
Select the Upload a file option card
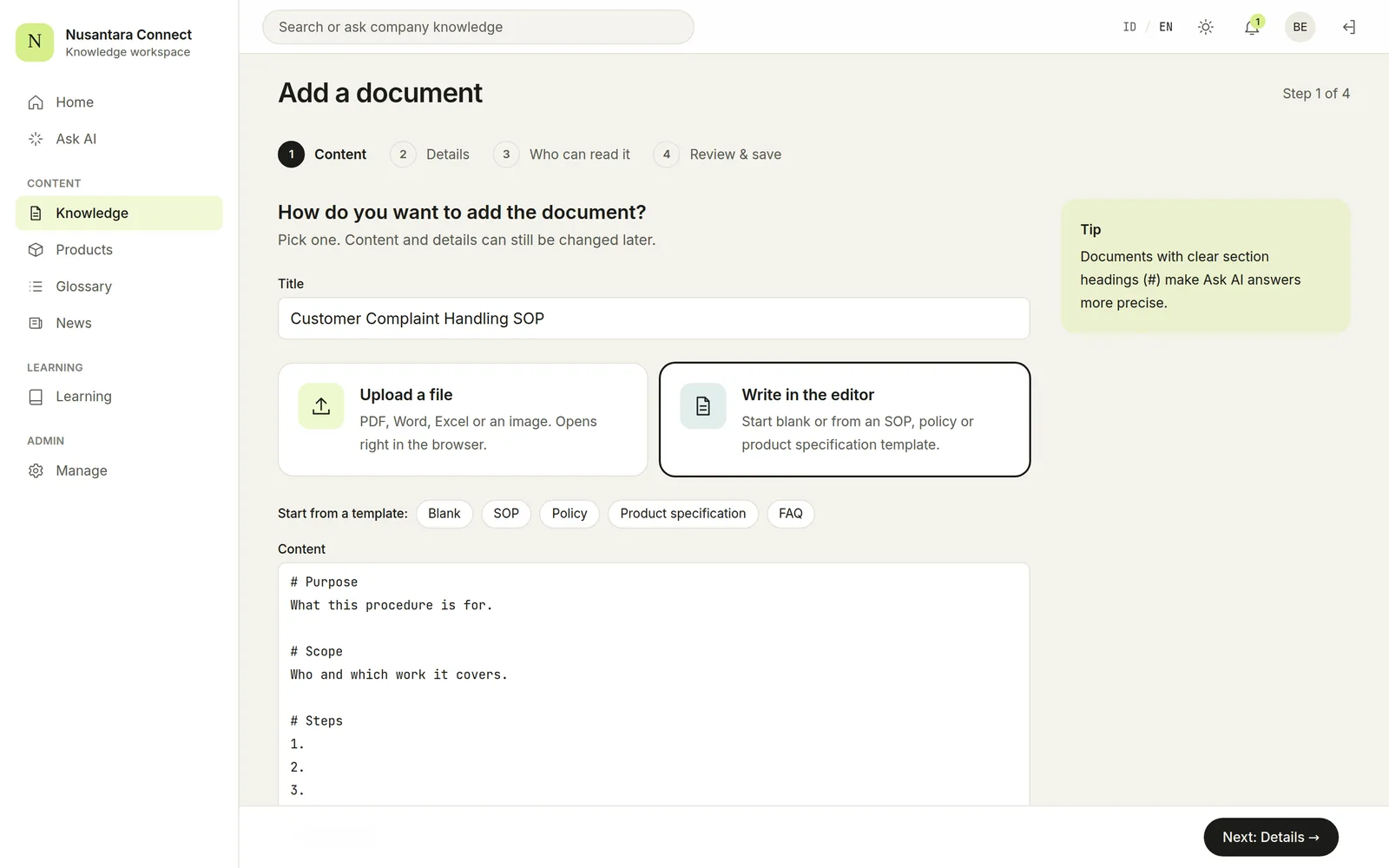[x=463, y=419]
